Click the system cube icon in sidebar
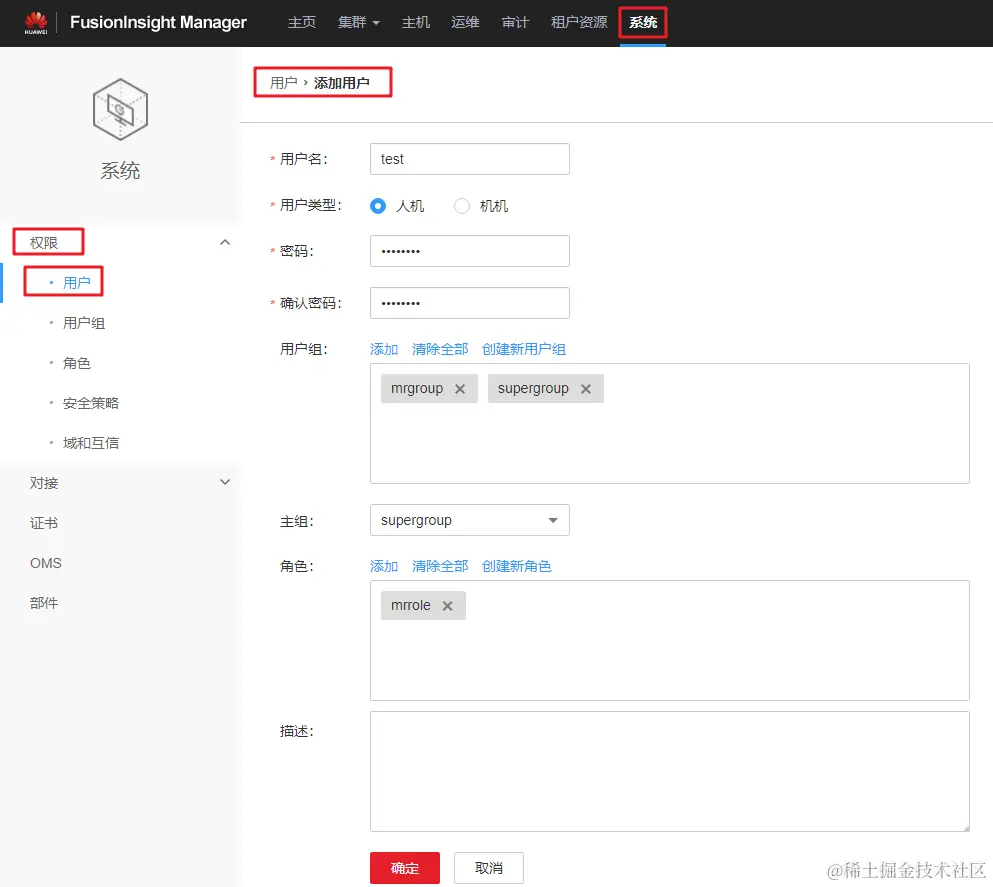Viewport: 993px width, 887px height. pos(120,110)
